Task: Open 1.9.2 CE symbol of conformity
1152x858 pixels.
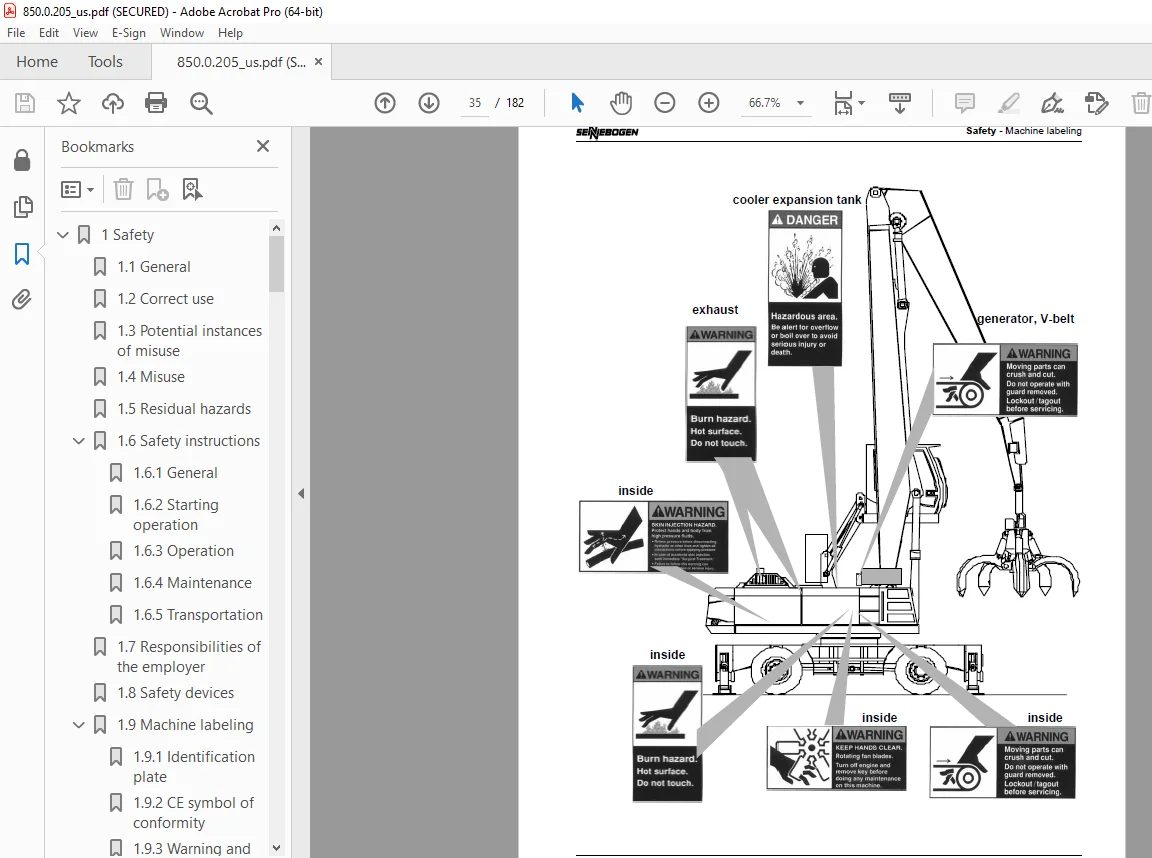Action: [193, 813]
